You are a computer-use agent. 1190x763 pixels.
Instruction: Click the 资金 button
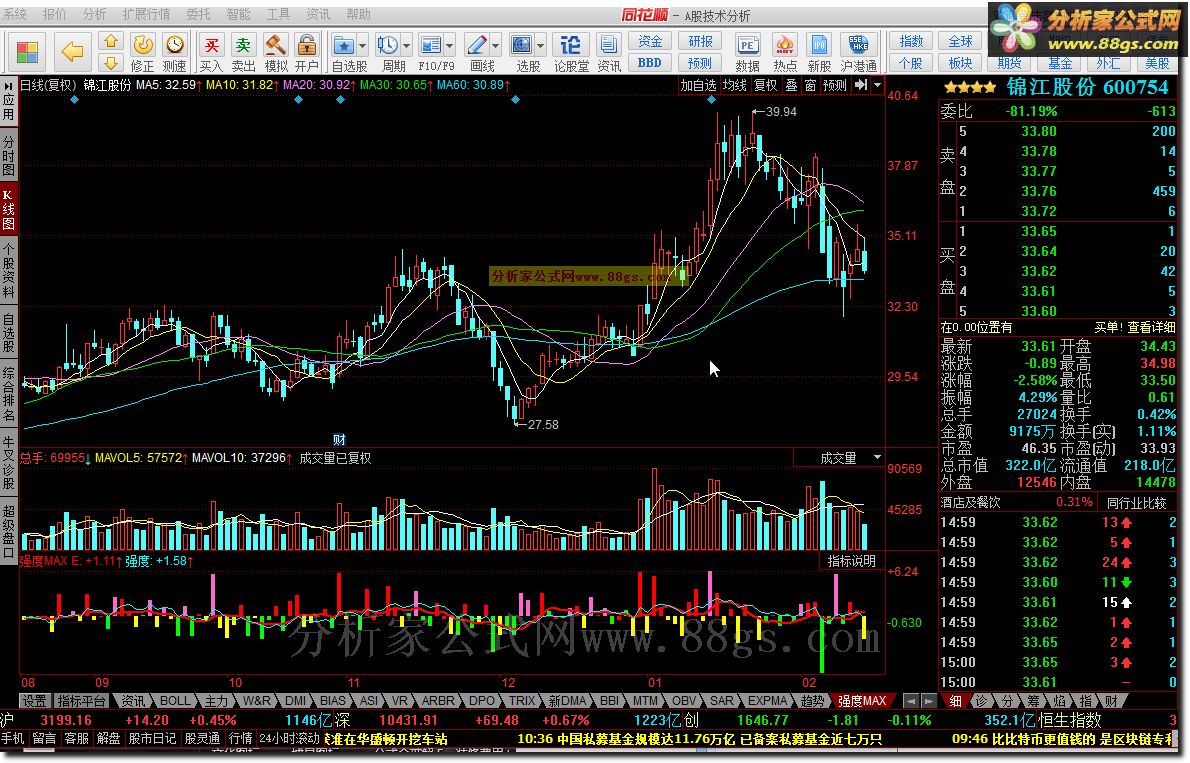(650, 41)
